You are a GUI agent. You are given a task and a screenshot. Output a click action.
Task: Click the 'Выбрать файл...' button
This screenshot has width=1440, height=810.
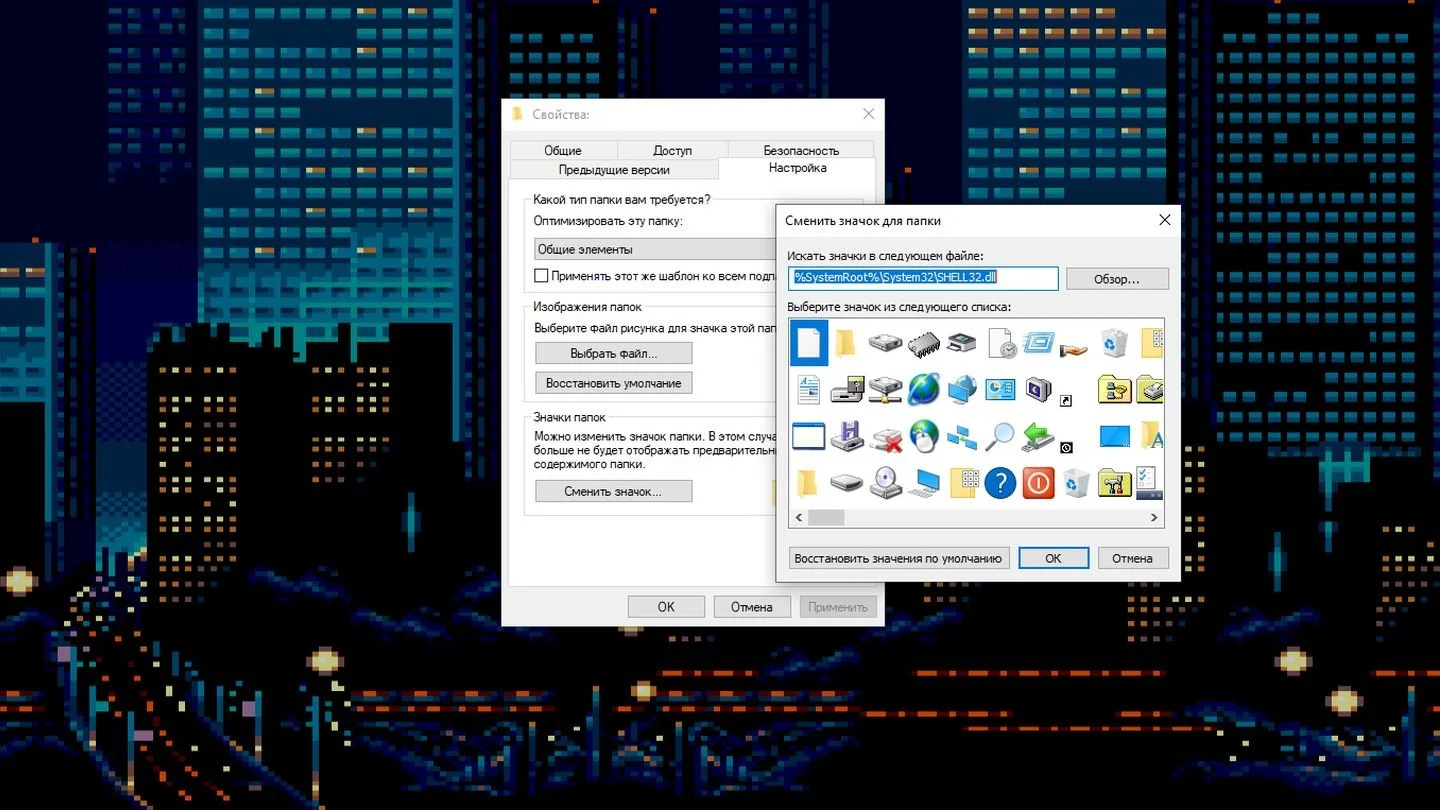tap(614, 353)
